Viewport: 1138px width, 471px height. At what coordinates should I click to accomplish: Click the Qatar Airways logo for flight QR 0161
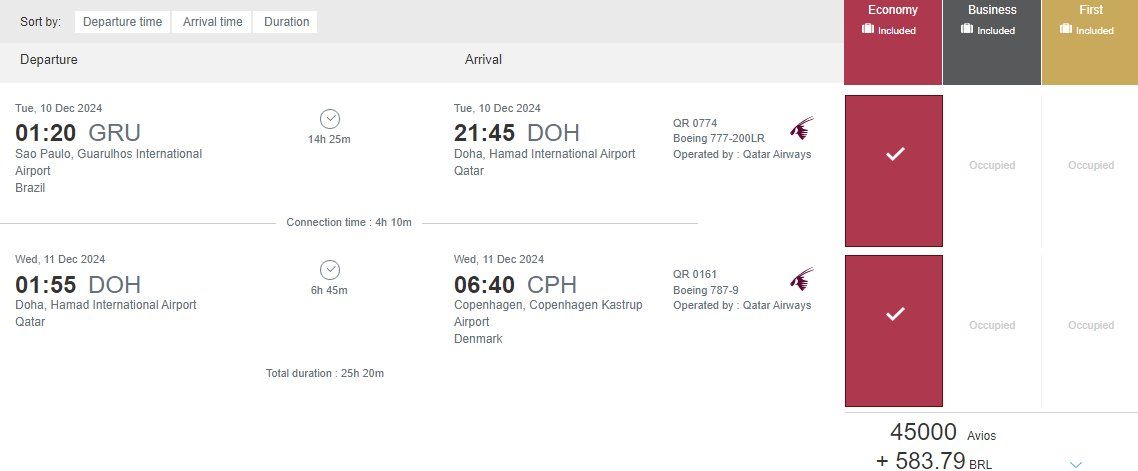click(801, 279)
